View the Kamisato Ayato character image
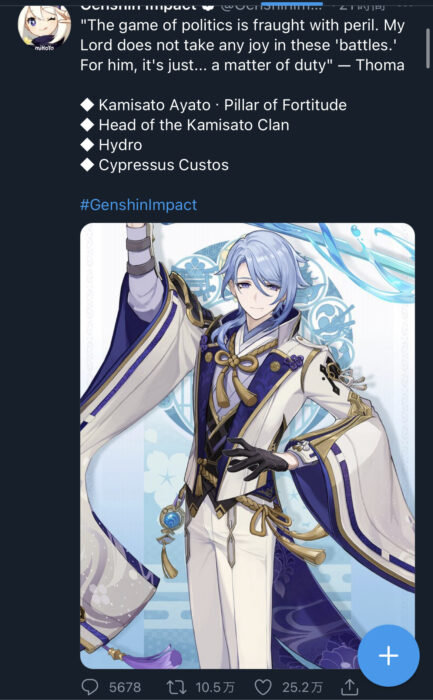Screen dimensions: 433x700 coord(247,446)
